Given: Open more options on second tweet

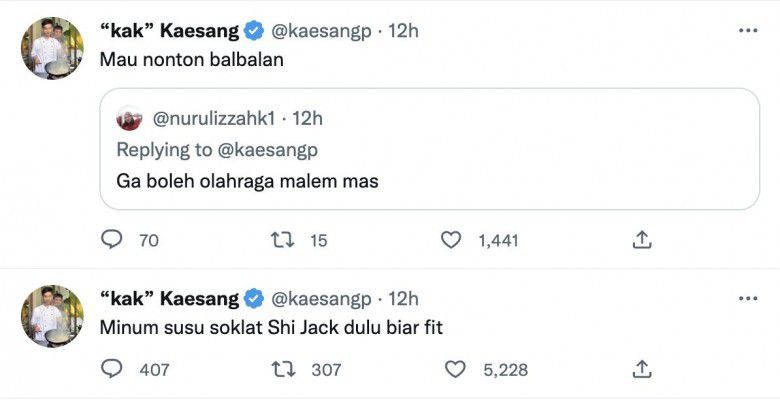Looking at the screenshot, I should [x=748, y=299].
